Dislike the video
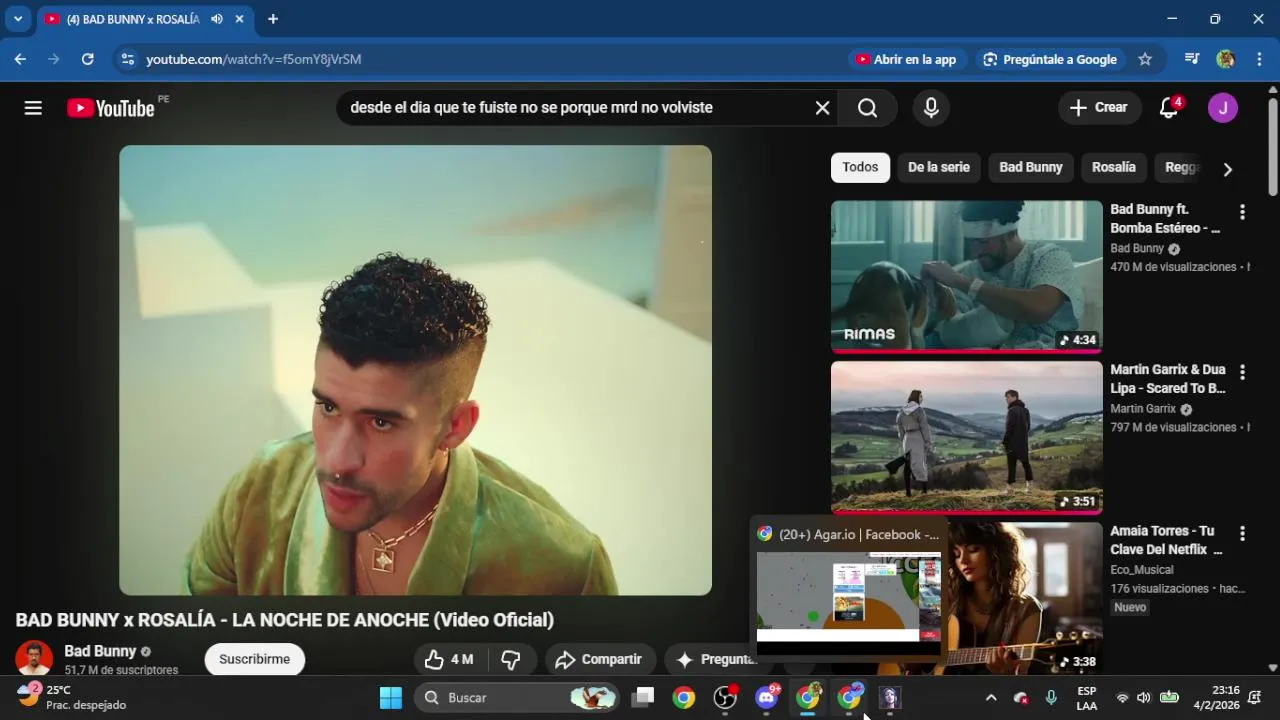This screenshot has width=1280, height=720. tap(511, 659)
